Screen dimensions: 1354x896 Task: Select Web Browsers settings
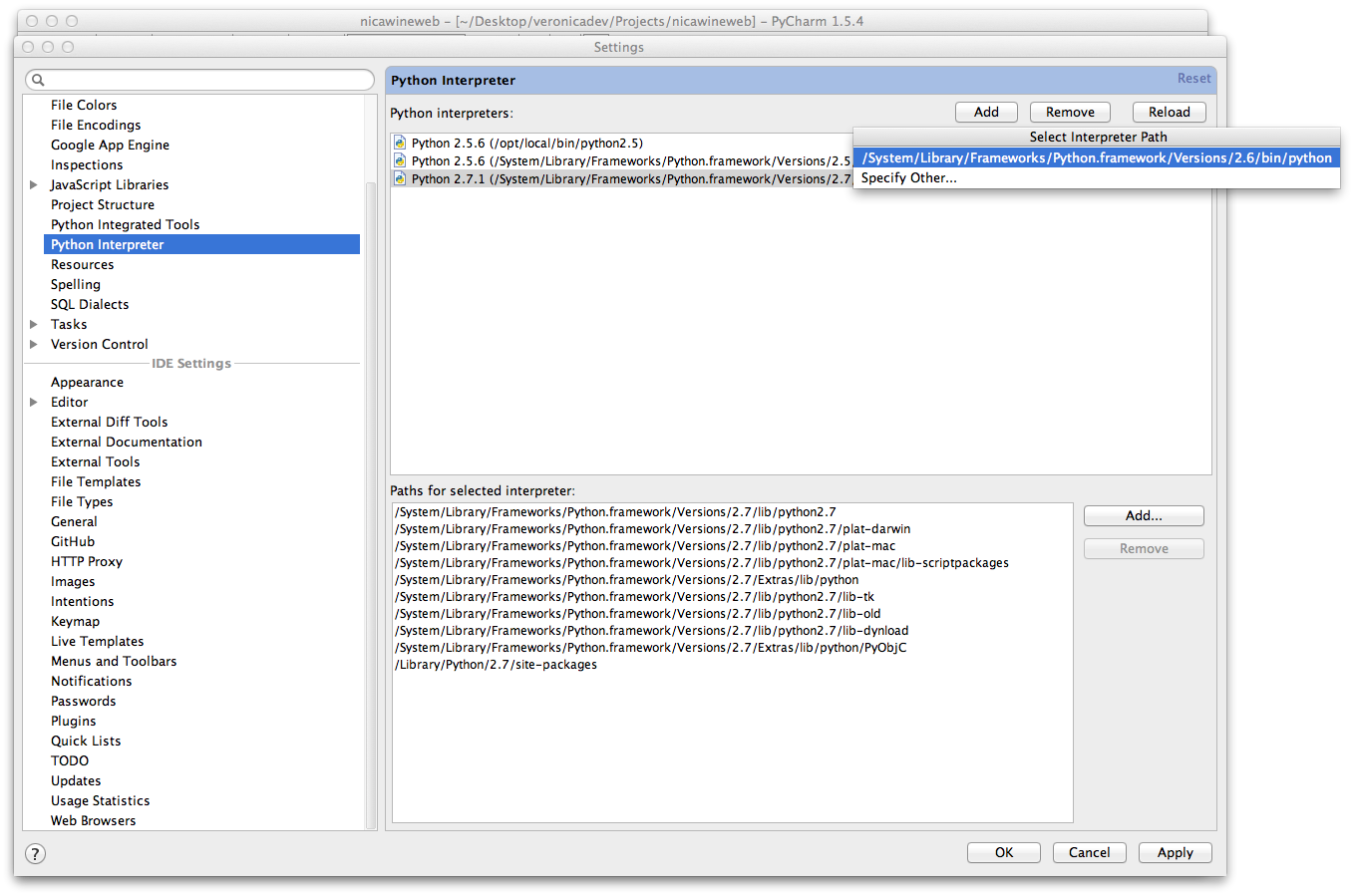point(94,820)
